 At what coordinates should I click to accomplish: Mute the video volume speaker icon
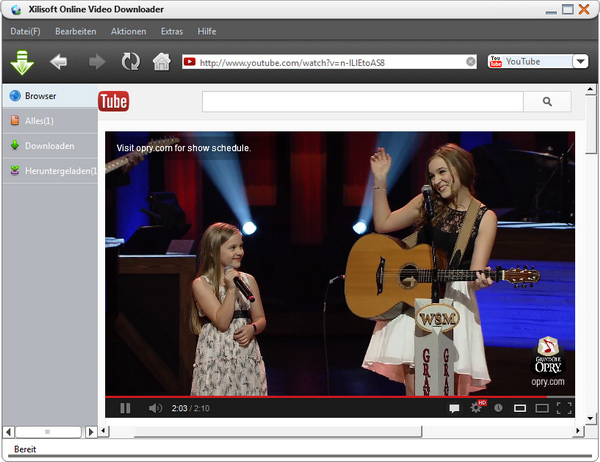coord(155,408)
